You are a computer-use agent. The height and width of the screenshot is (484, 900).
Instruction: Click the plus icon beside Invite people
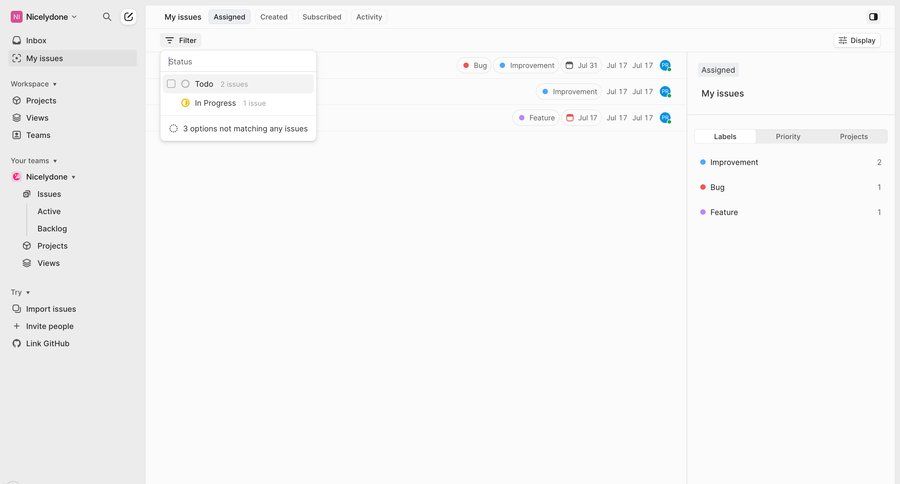click(x=17, y=326)
